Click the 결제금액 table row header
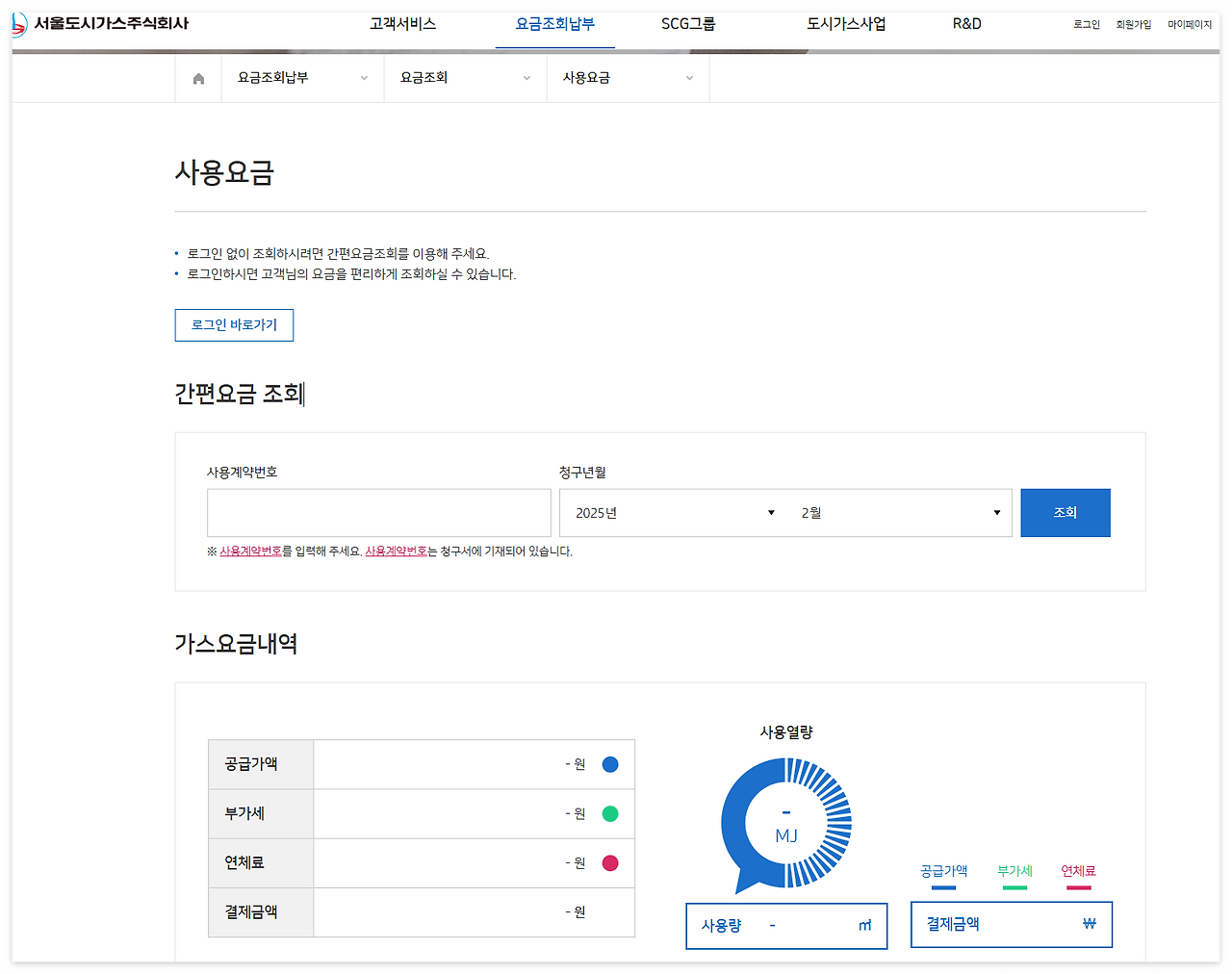This screenshot has width=1232, height=974. point(261,912)
